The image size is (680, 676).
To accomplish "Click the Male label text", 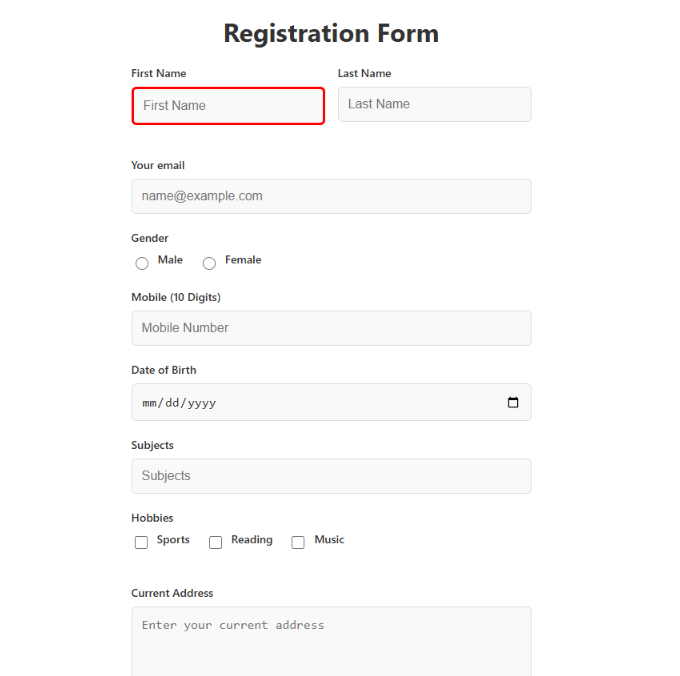I will click(170, 260).
